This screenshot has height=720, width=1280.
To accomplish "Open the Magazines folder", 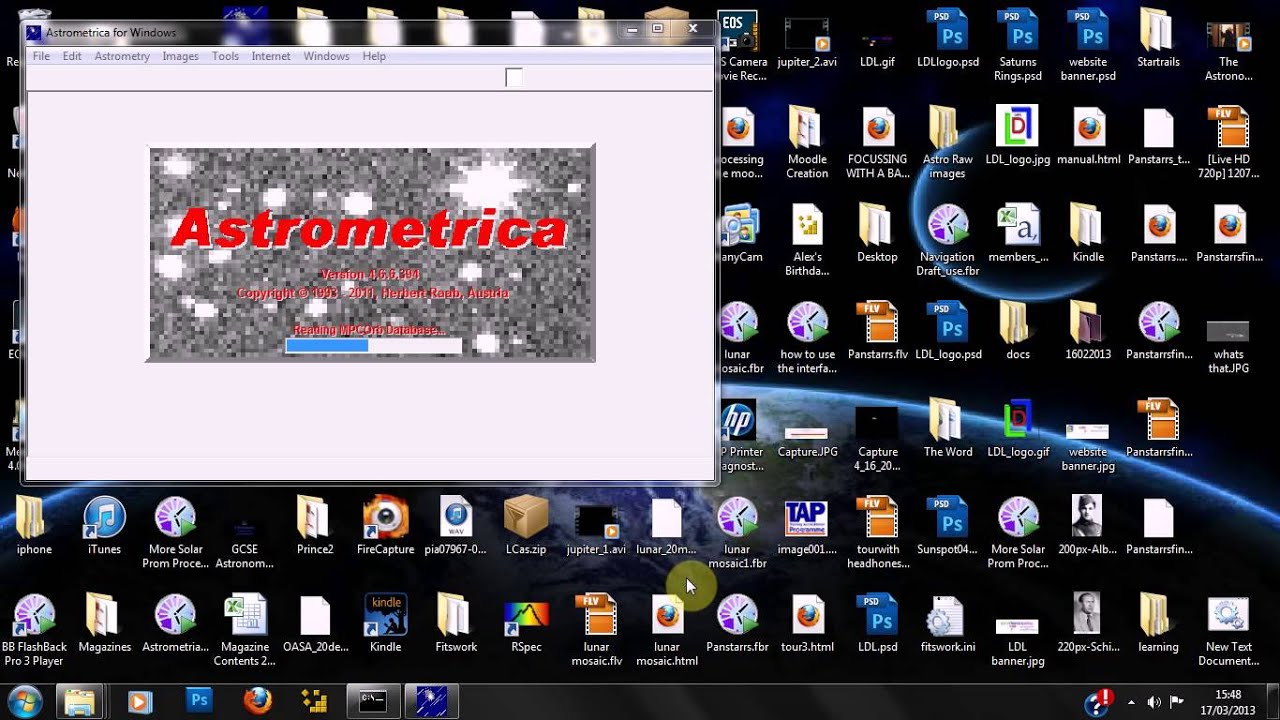I will pyautogui.click(x=104, y=624).
